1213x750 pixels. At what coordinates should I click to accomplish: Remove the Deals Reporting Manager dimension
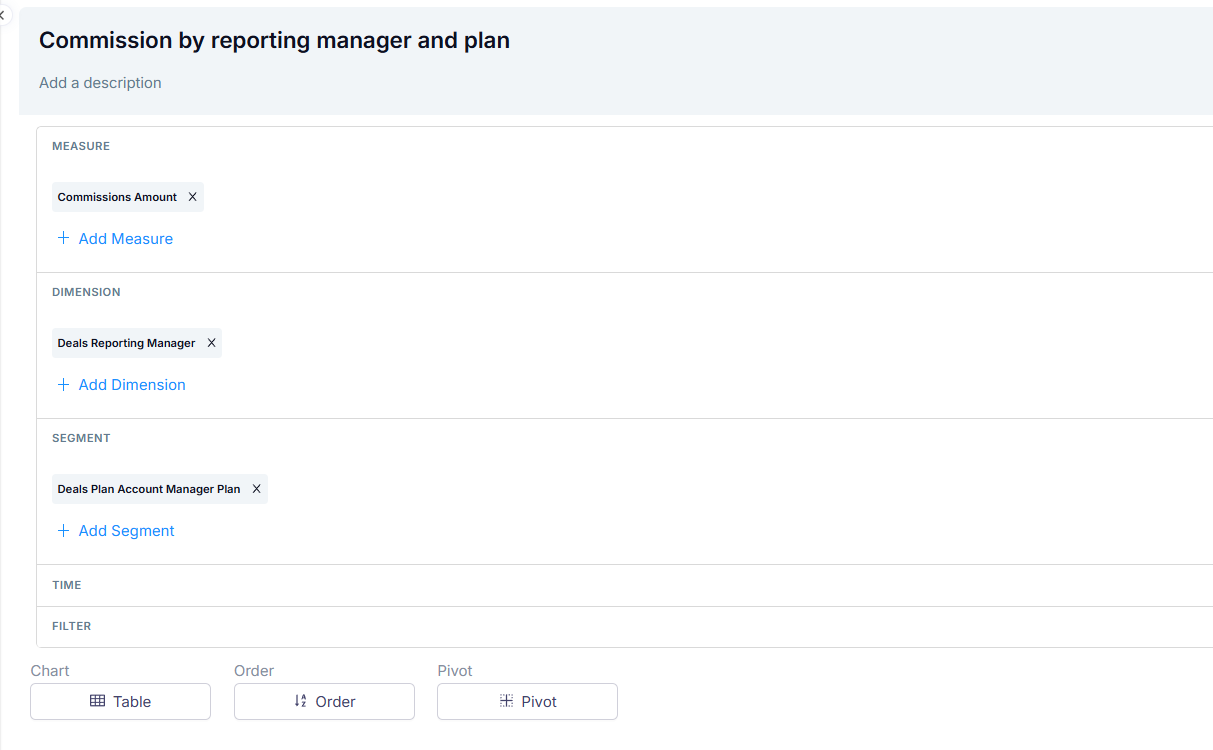pos(211,343)
